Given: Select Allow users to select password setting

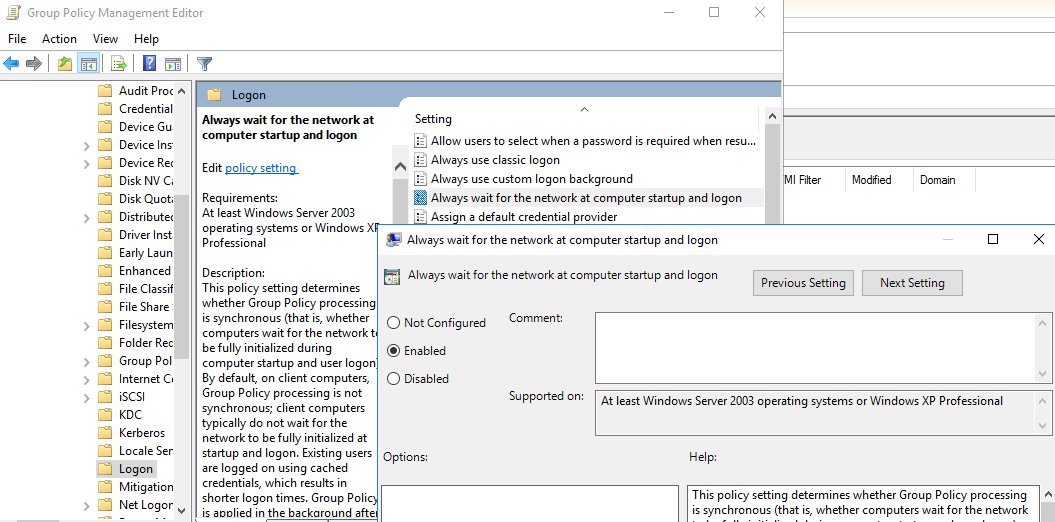Looking at the screenshot, I should pyautogui.click(x=593, y=141).
